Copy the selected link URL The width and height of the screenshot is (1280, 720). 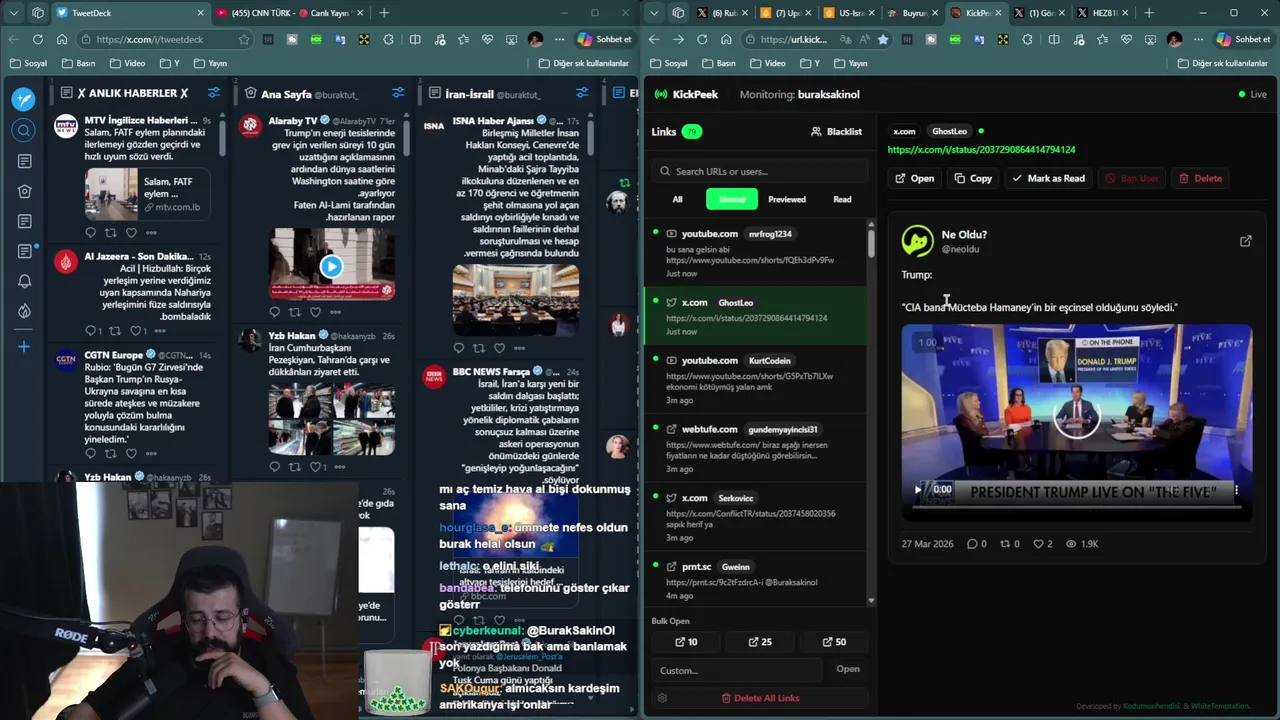pos(973,178)
